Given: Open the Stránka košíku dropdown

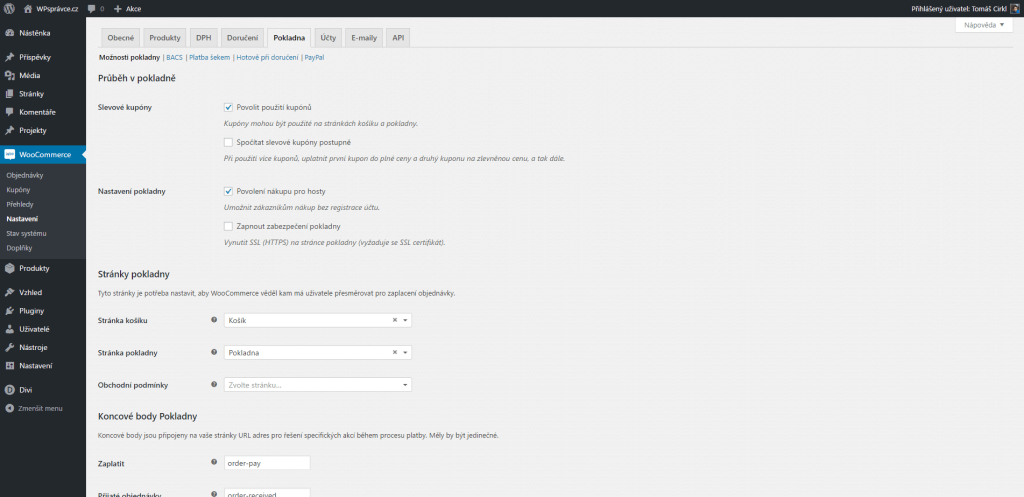Looking at the screenshot, I should coord(317,320).
